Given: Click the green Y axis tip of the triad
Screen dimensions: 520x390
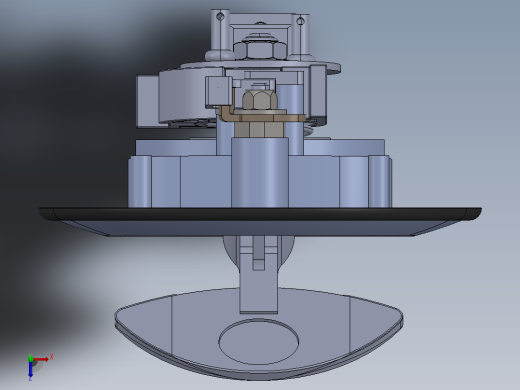Looking at the screenshot, I should pos(30,358).
